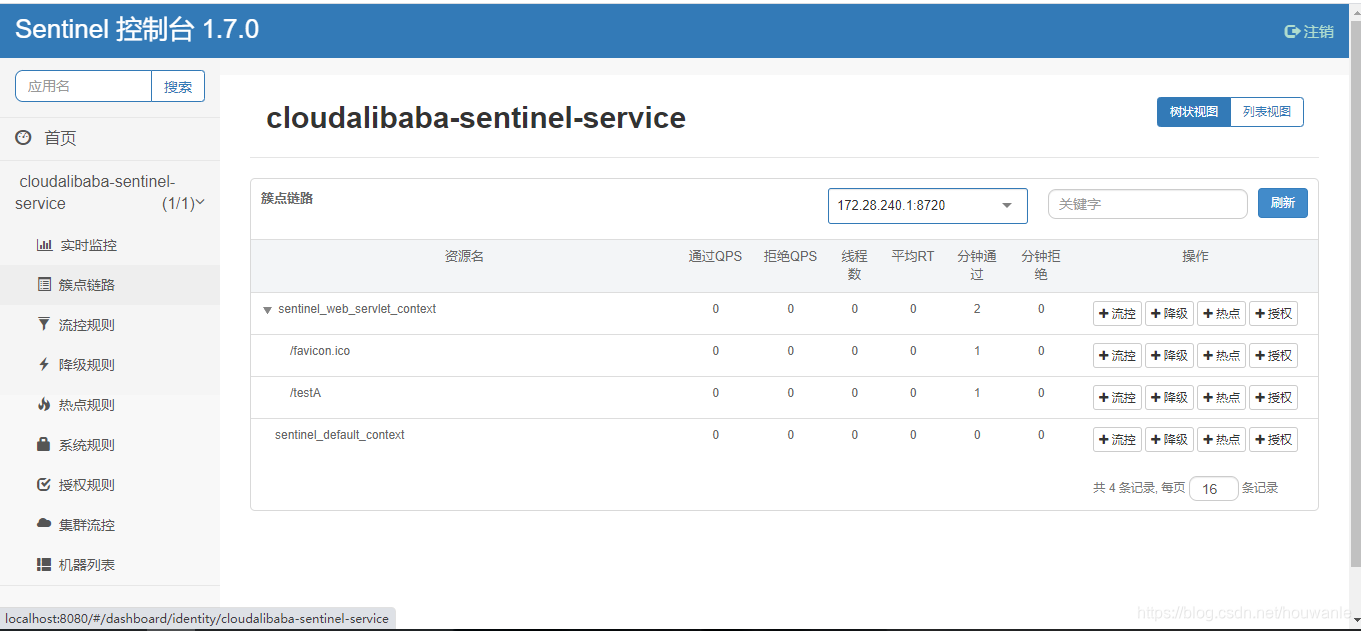Viewport: 1361px width, 631px height.
Task: Add 授权 rule for sentinel_default_context
Action: [x=1273, y=440]
